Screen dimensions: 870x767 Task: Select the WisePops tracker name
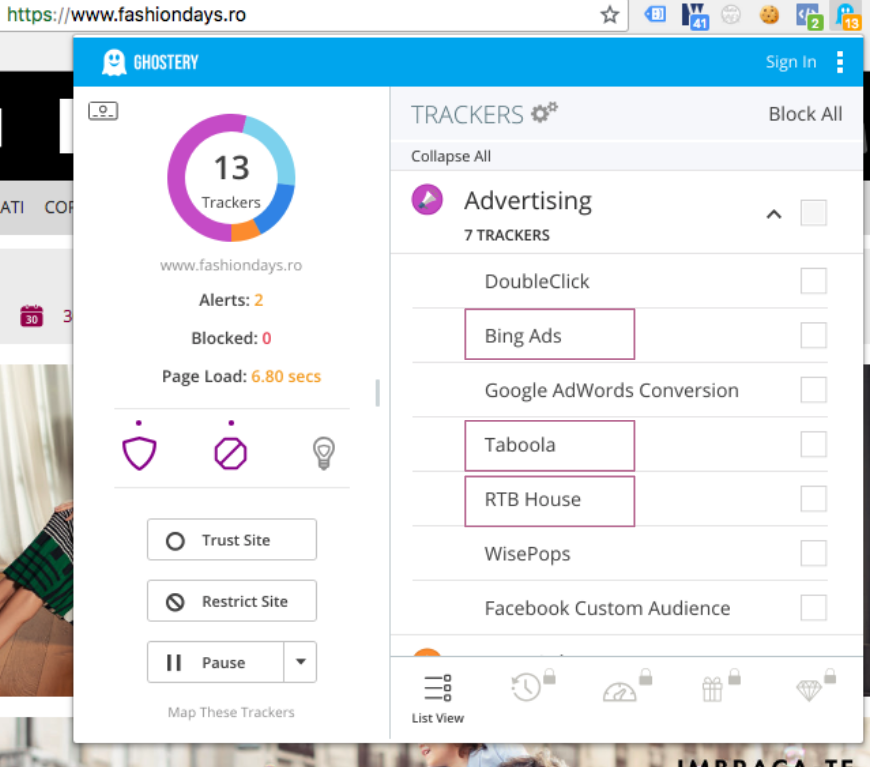(x=527, y=554)
